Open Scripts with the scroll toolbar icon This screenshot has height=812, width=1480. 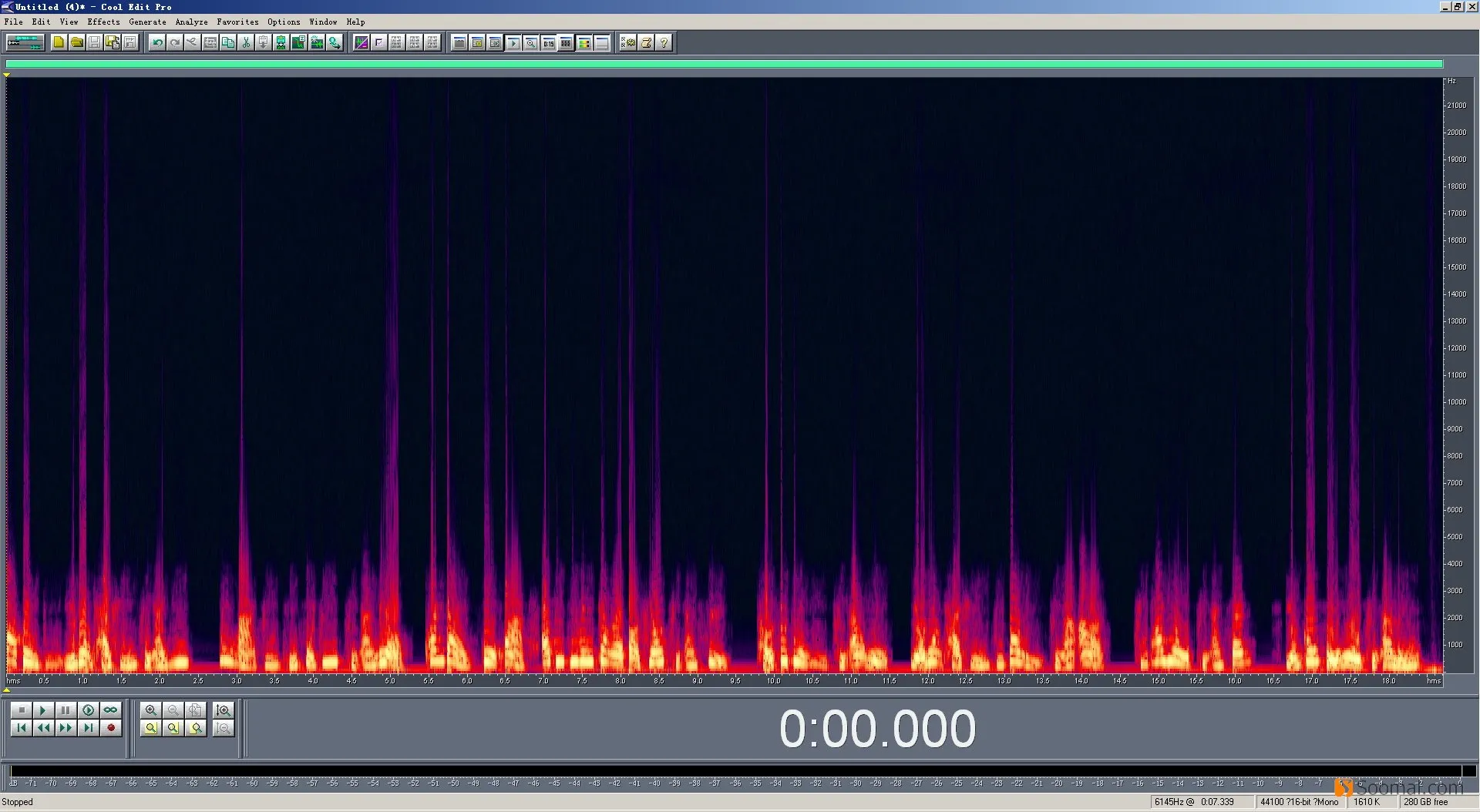tap(646, 42)
